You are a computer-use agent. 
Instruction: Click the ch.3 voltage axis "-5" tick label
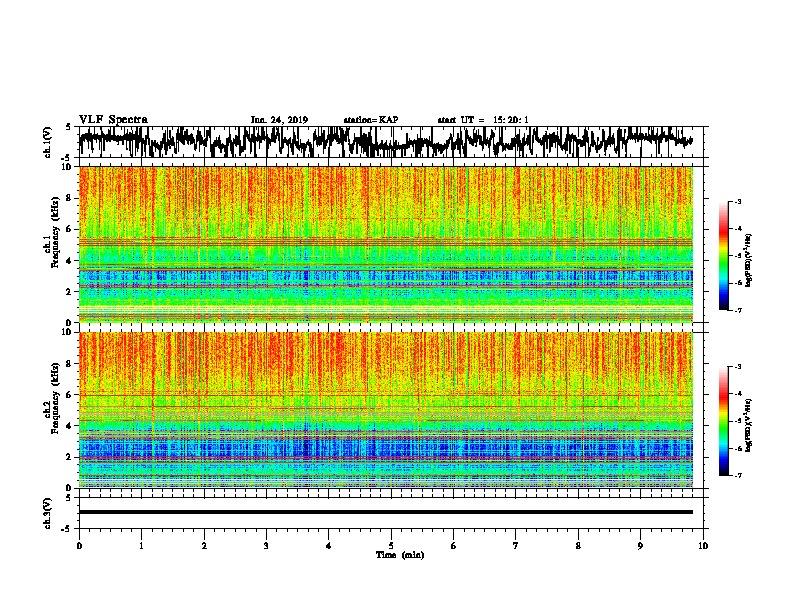tap(68, 529)
